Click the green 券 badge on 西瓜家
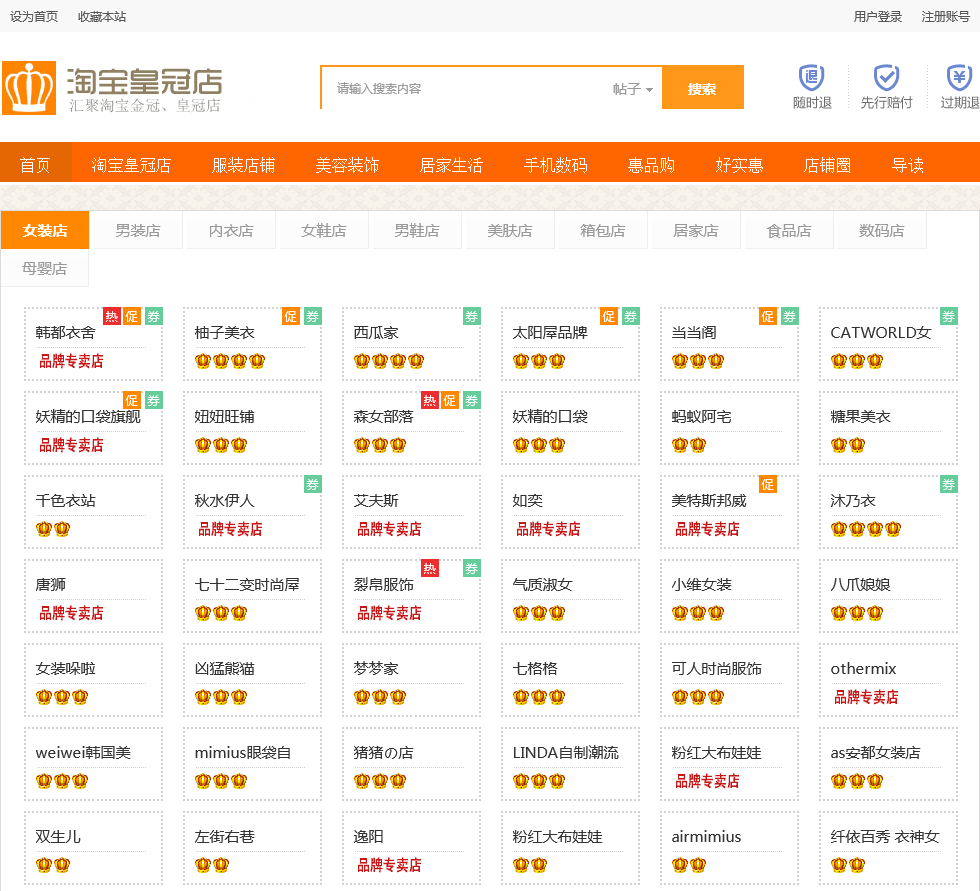The width and height of the screenshot is (980, 891). [471, 316]
